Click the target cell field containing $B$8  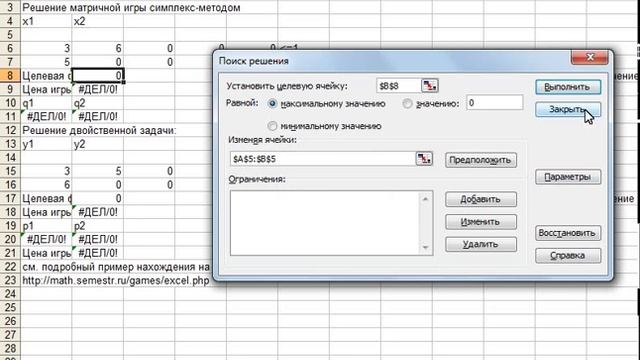[398, 86]
